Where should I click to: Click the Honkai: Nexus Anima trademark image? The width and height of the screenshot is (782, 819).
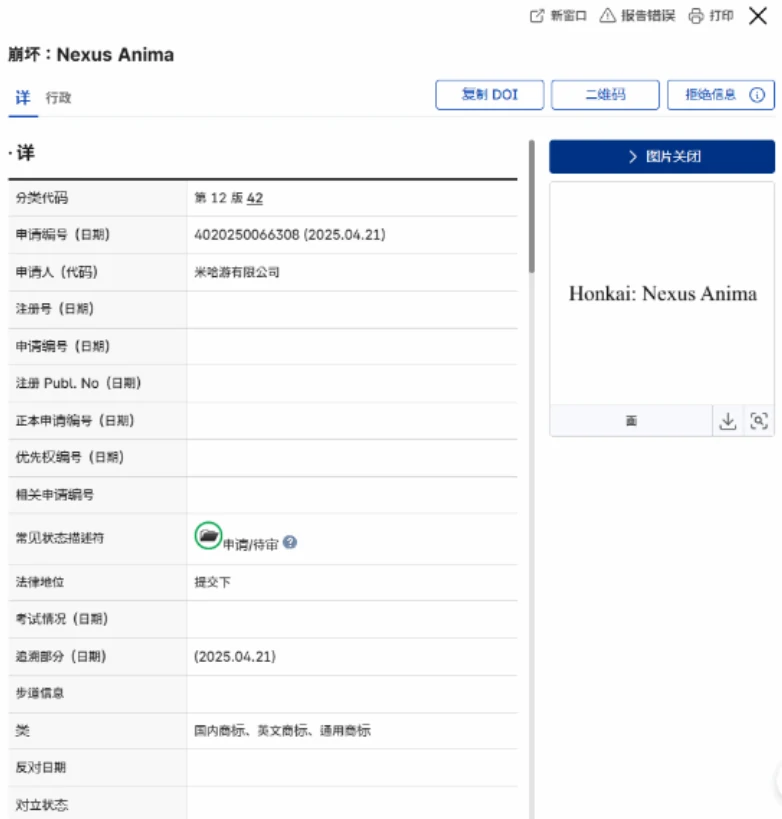(662, 294)
